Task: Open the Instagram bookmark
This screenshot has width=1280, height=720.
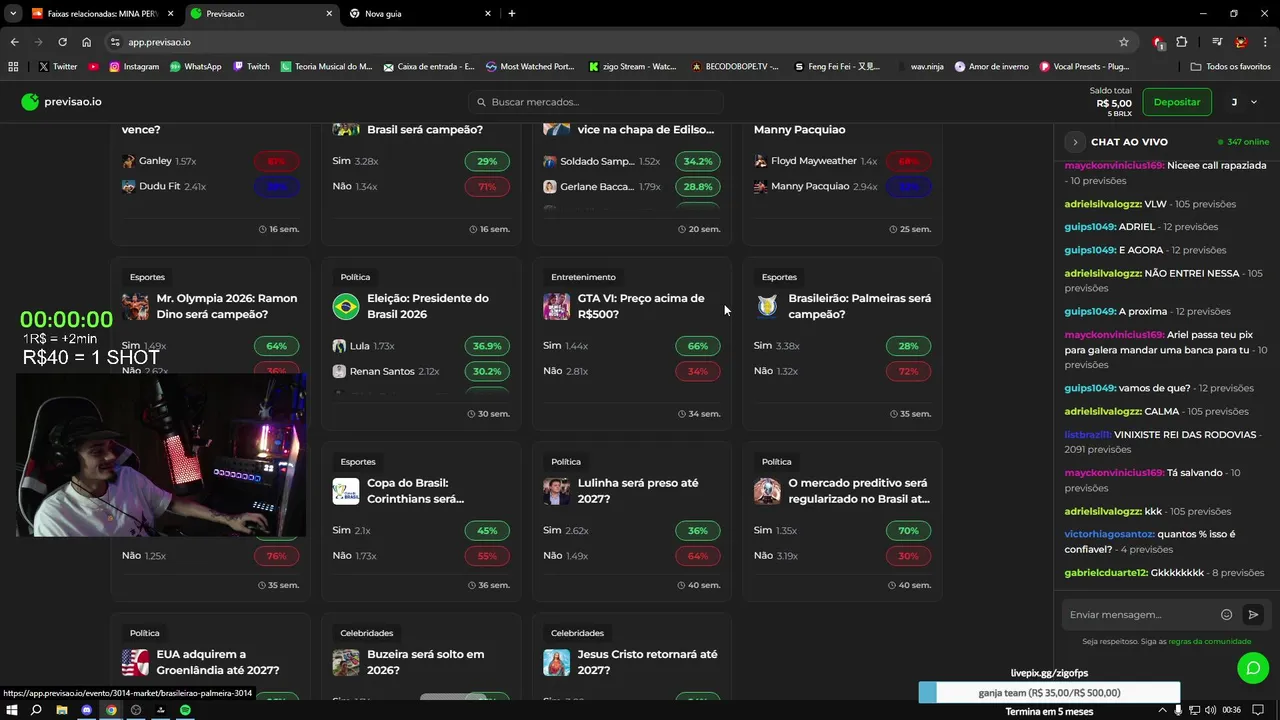Action: [x=134, y=67]
